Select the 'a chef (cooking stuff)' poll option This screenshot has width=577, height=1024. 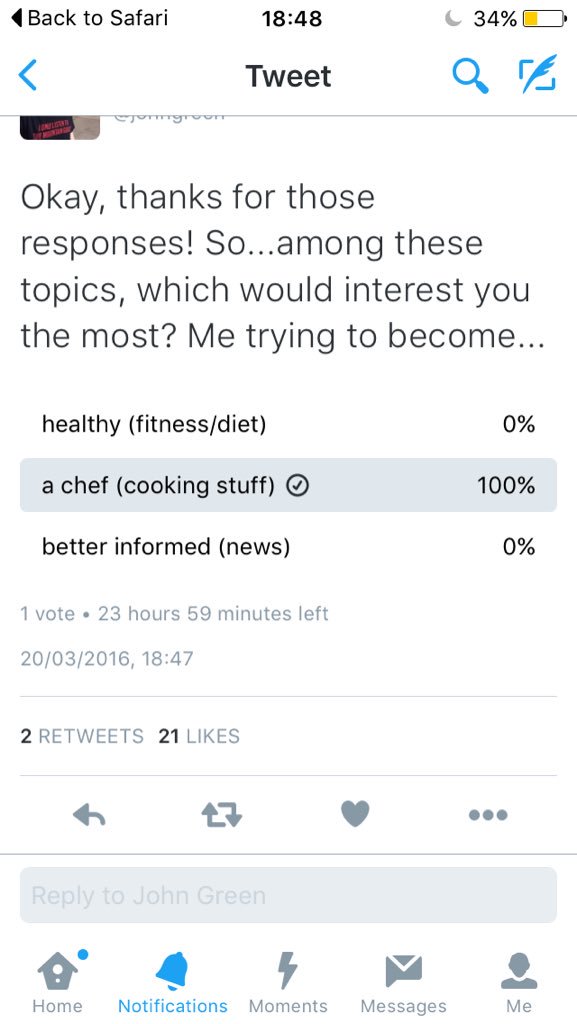288,485
